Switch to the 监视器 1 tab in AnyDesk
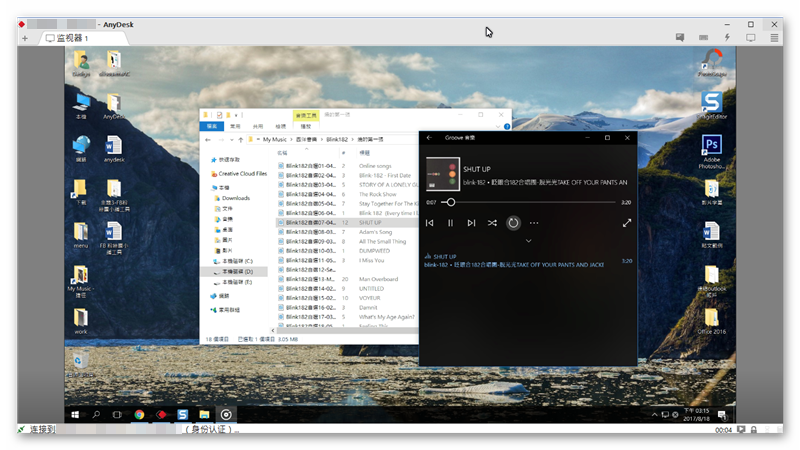Screen dimensions: 800x450 click(68, 38)
